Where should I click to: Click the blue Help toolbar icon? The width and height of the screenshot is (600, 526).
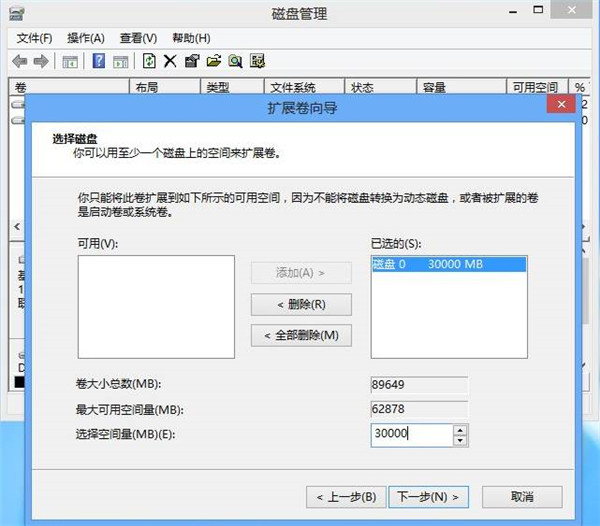99,61
